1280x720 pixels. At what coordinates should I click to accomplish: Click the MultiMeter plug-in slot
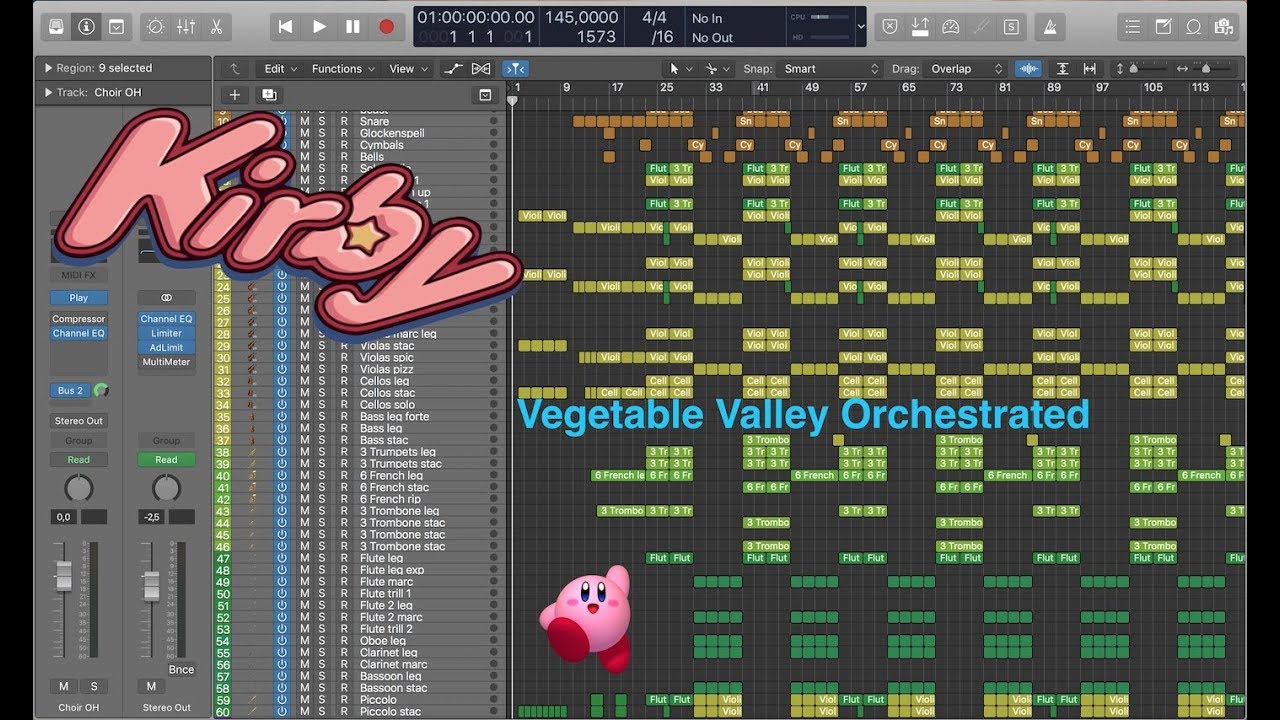tap(166, 362)
